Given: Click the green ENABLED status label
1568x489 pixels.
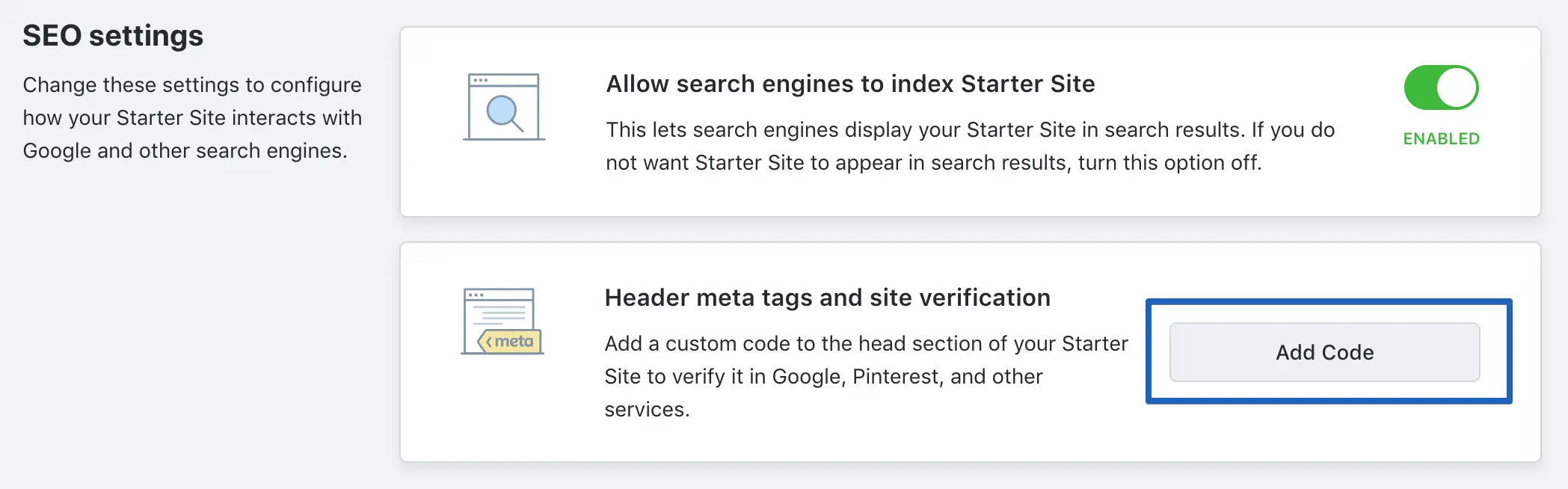Looking at the screenshot, I should [x=1441, y=139].
